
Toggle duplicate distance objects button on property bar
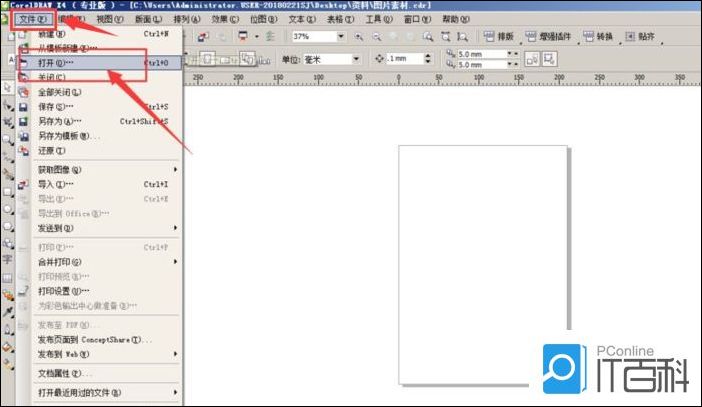(x=532, y=59)
